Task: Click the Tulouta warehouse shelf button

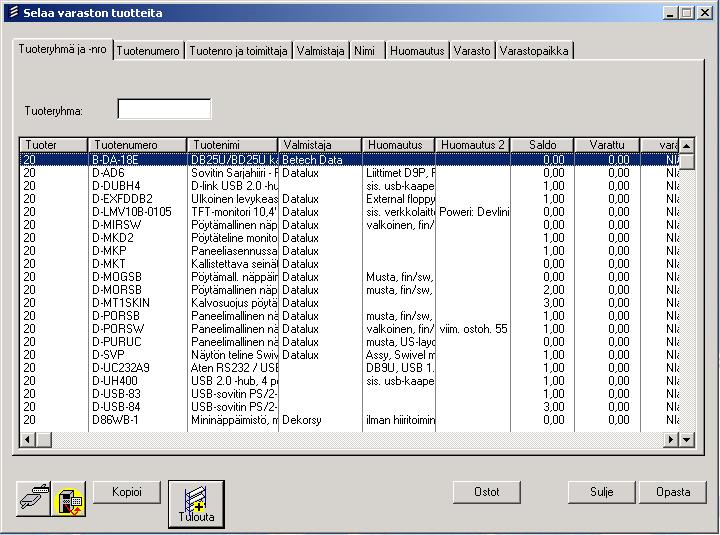Action: (x=197, y=504)
